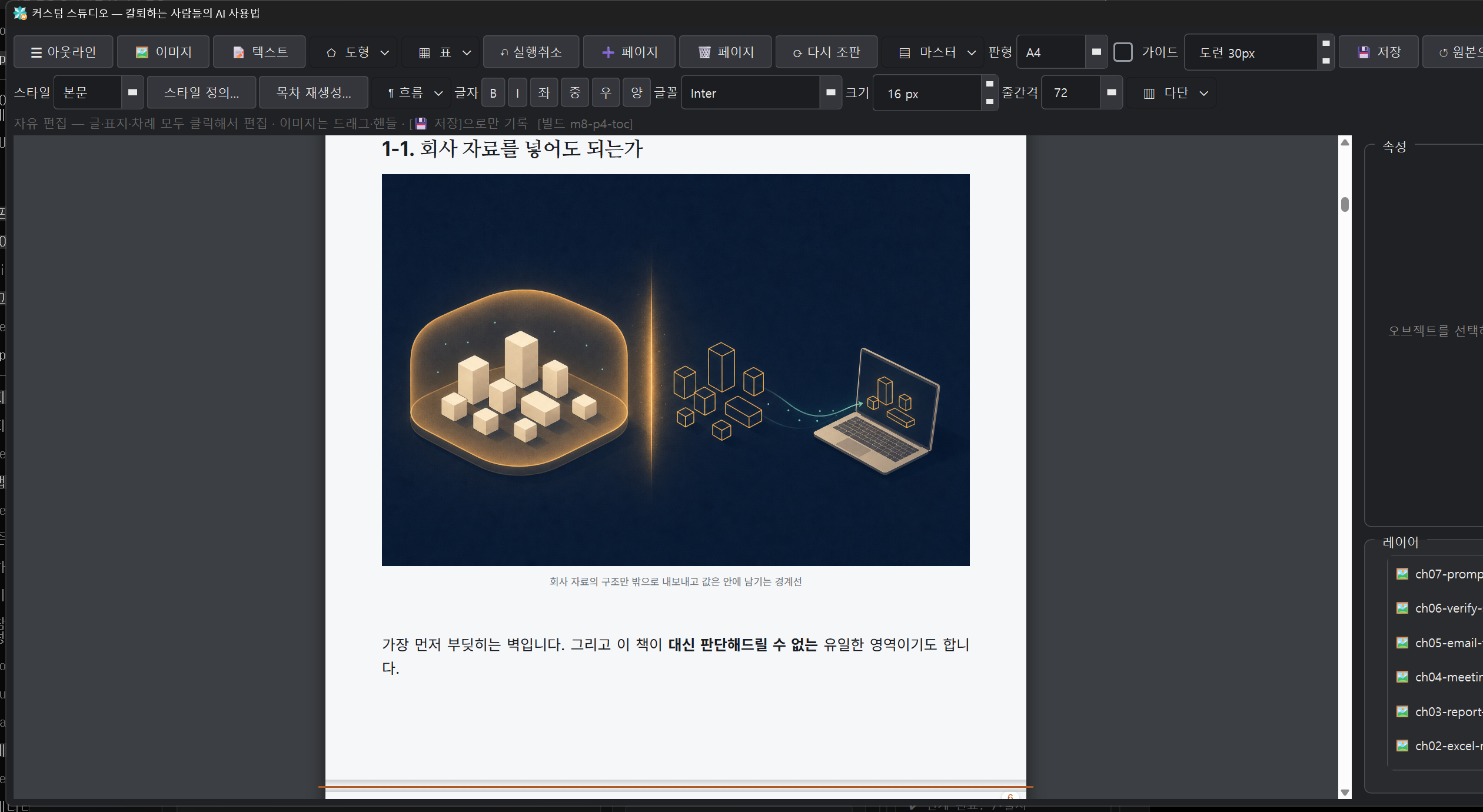The image size is (1483, 812).
Task: Align text right with 우
Action: coord(606,93)
